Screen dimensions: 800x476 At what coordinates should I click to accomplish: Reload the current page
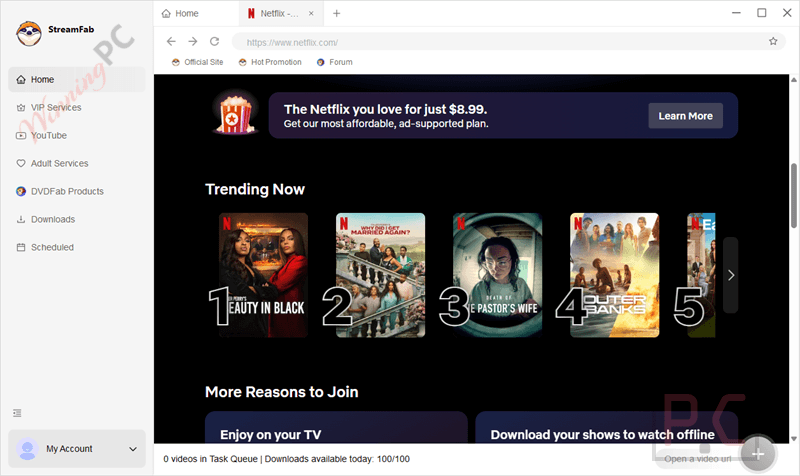point(215,41)
